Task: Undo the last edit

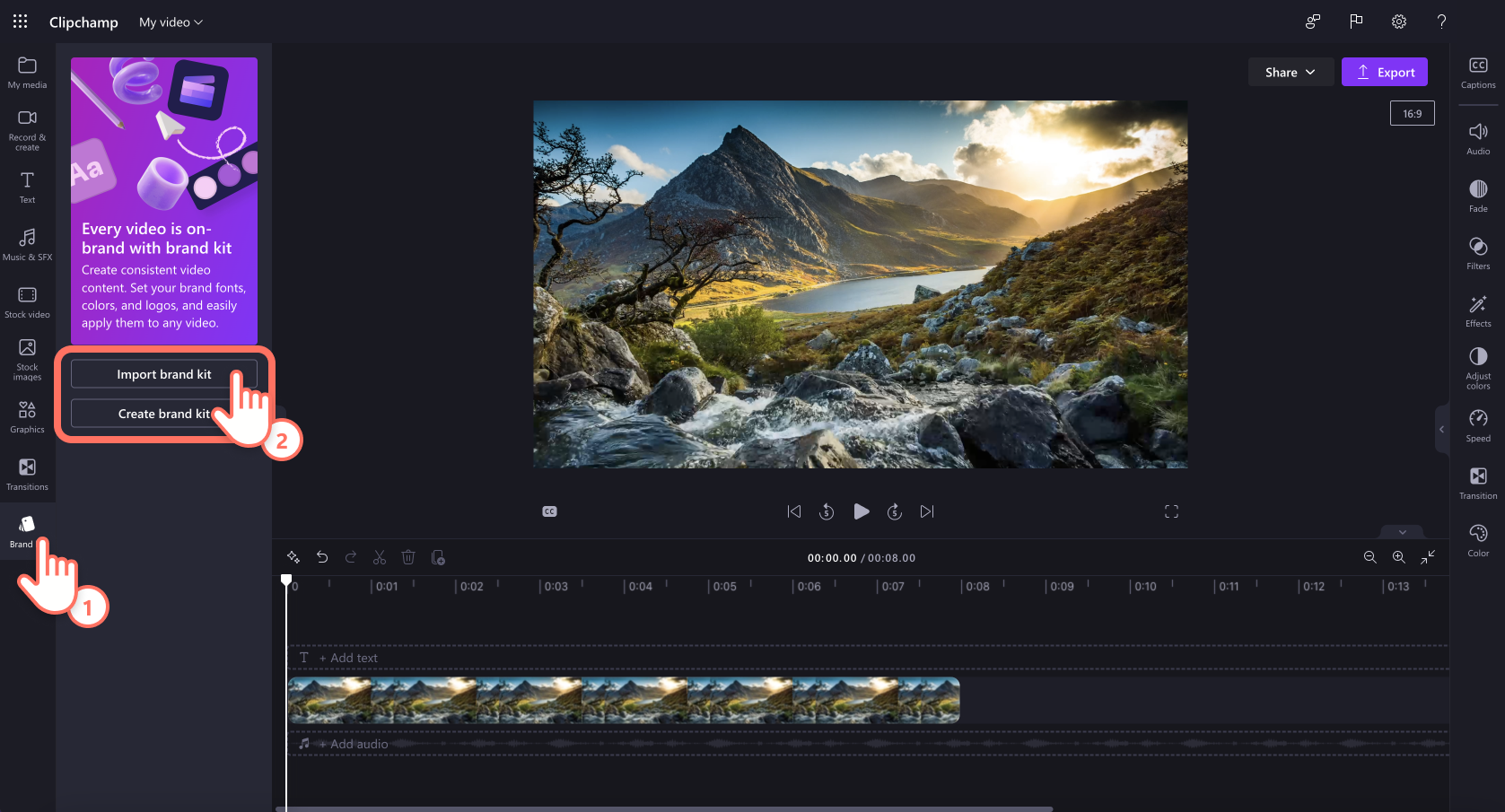Action: [x=322, y=557]
